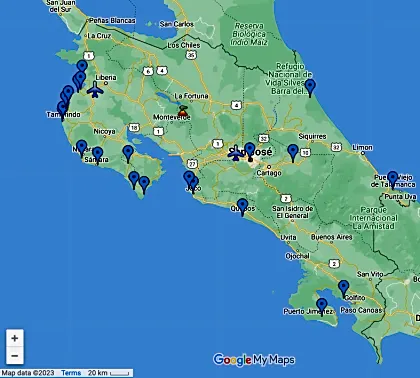Open the pin at Puerto Viejo de Talamanca

(x=393, y=180)
